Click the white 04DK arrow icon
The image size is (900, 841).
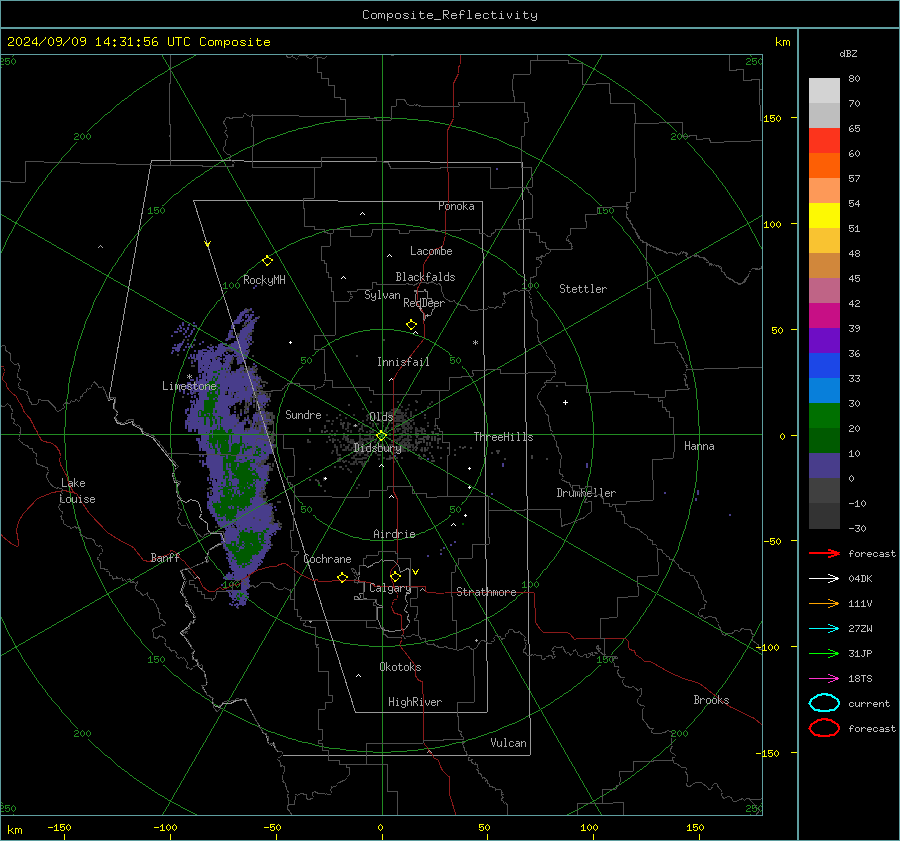click(824, 578)
